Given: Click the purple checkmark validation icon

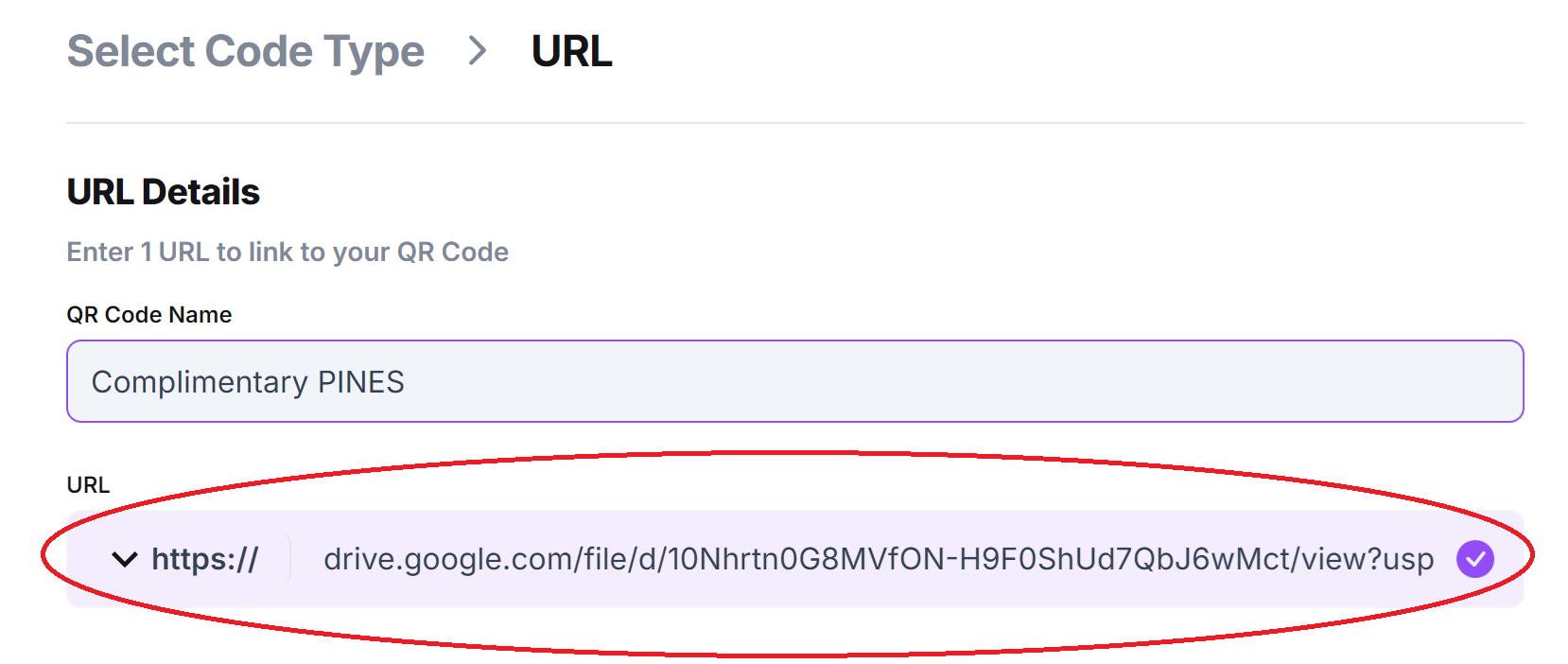Looking at the screenshot, I should coord(1474,559).
